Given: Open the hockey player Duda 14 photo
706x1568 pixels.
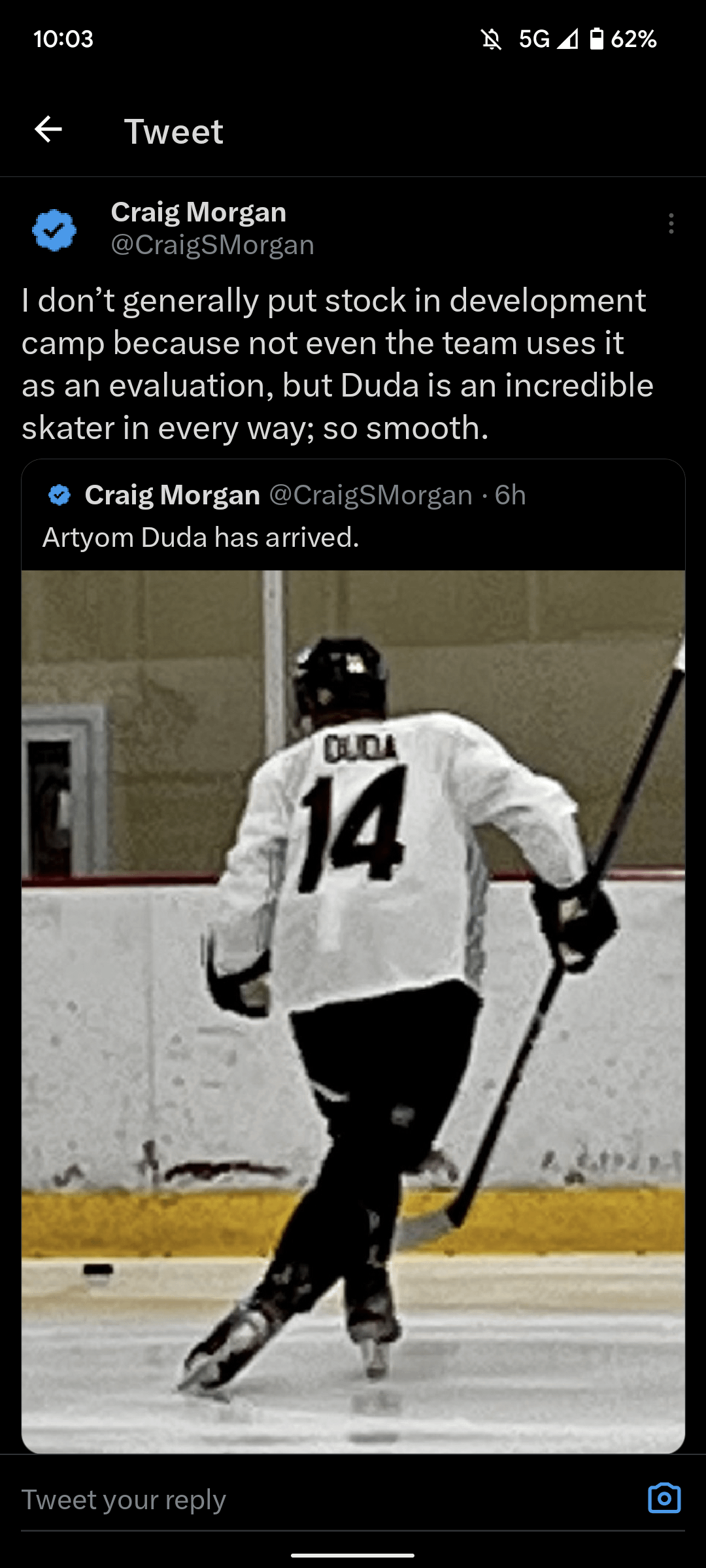Looking at the screenshot, I should [x=353, y=1011].
